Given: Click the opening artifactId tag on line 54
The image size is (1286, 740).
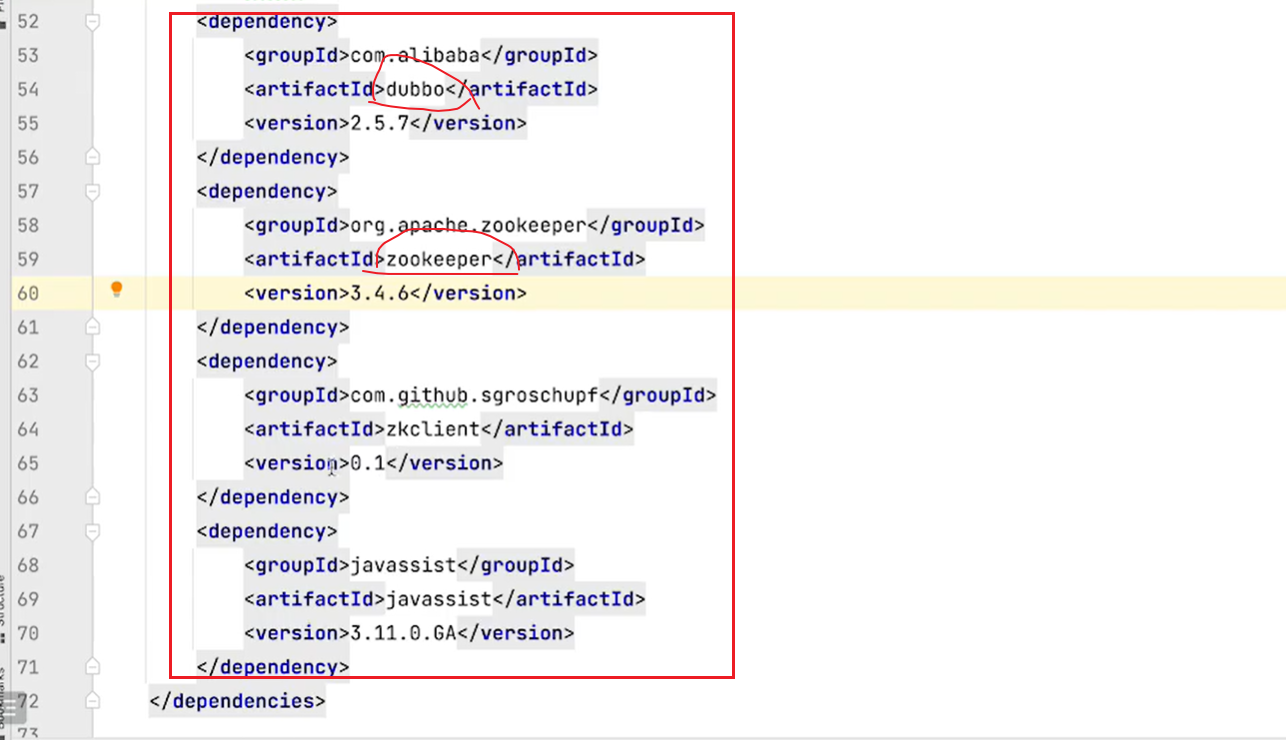Looking at the screenshot, I should pos(315,89).
